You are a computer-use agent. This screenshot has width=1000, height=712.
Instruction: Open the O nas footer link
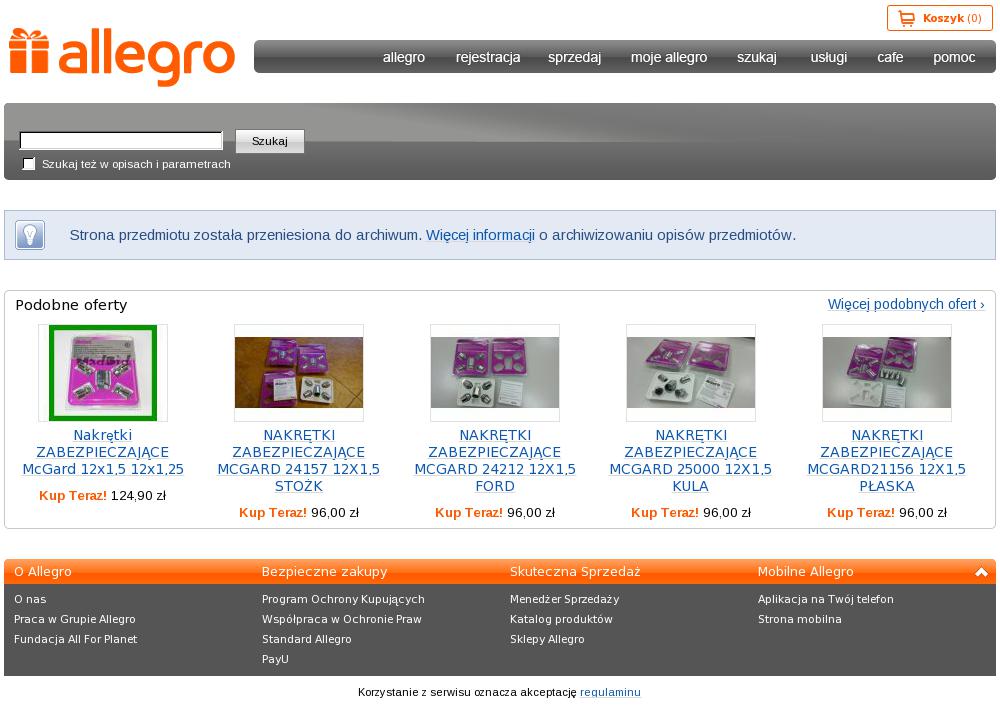(x=30, y=599)
